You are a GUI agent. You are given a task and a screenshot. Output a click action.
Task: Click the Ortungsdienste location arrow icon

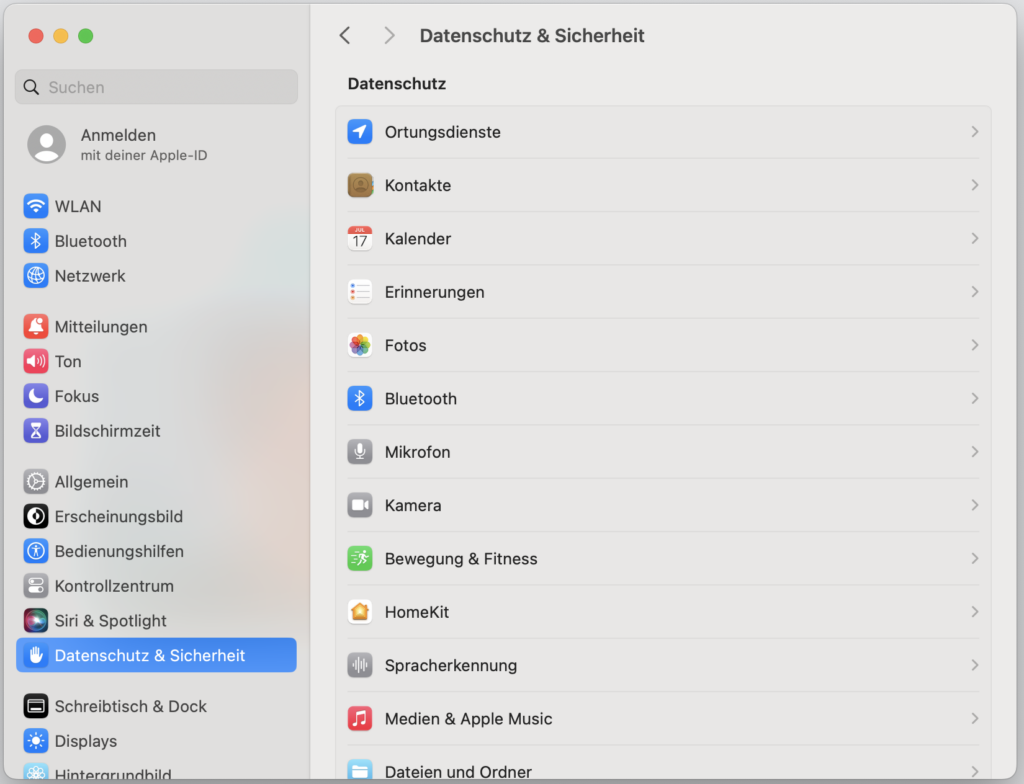(x=360, y=132)
